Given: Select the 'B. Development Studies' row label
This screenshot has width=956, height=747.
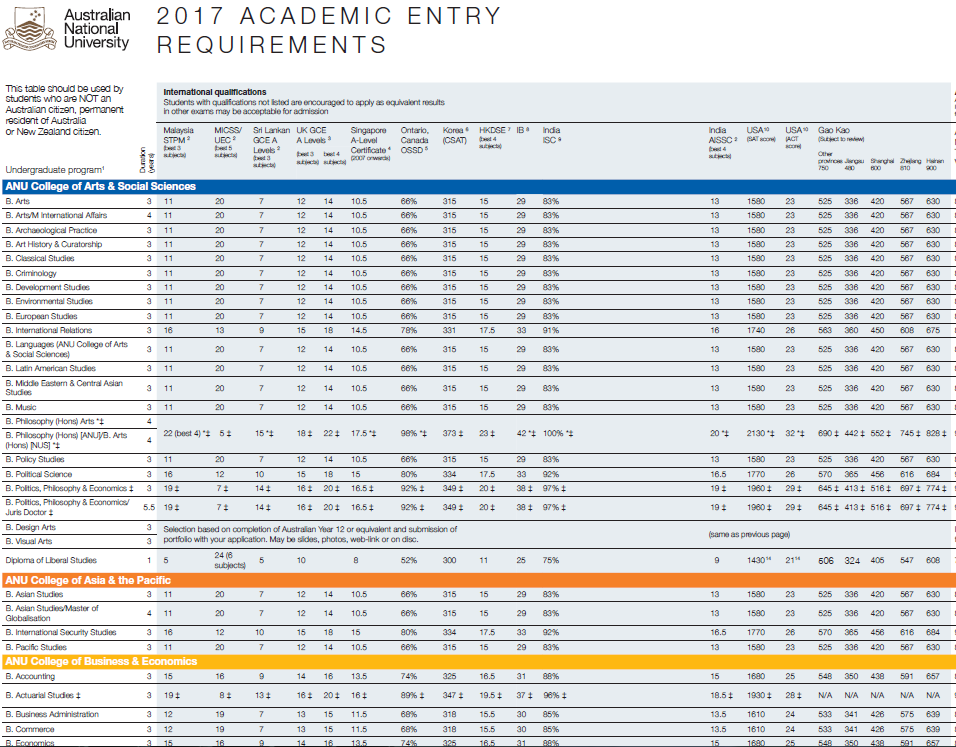Looking at the screenshot, I should [x=48, y=287].
